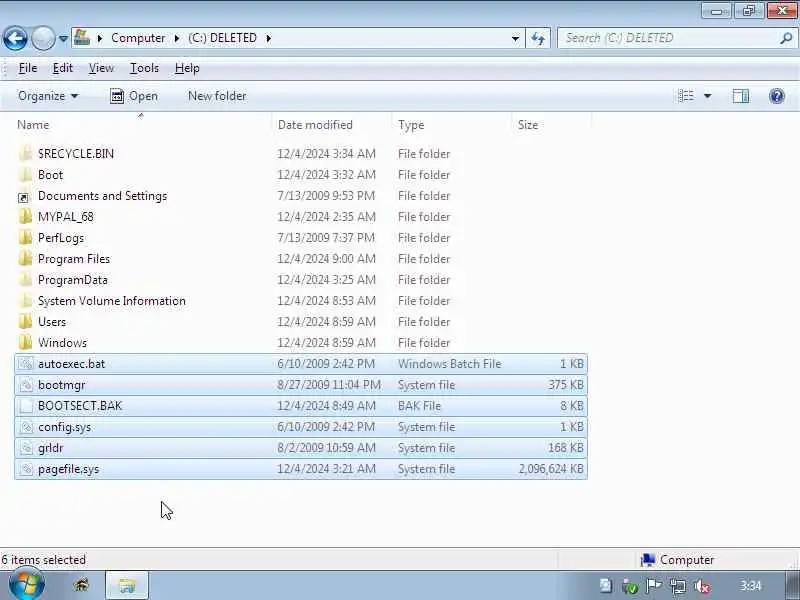Select the autoexec.bat file icon
Screen dimensions: 800x600
pyautogui.click(x=26, y=364)
